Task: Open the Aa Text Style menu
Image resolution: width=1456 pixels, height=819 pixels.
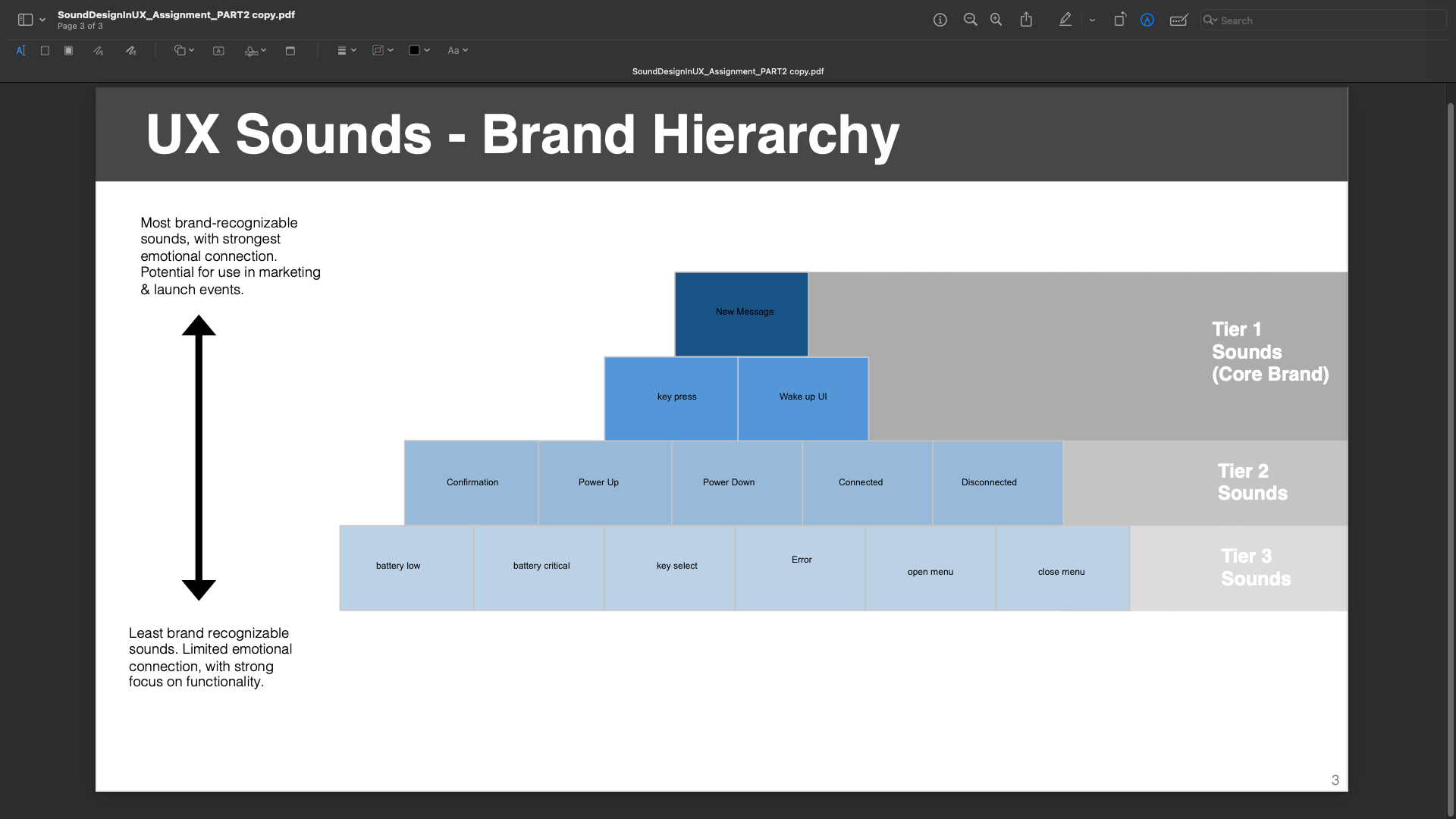Action: click(x=457, y=51)
